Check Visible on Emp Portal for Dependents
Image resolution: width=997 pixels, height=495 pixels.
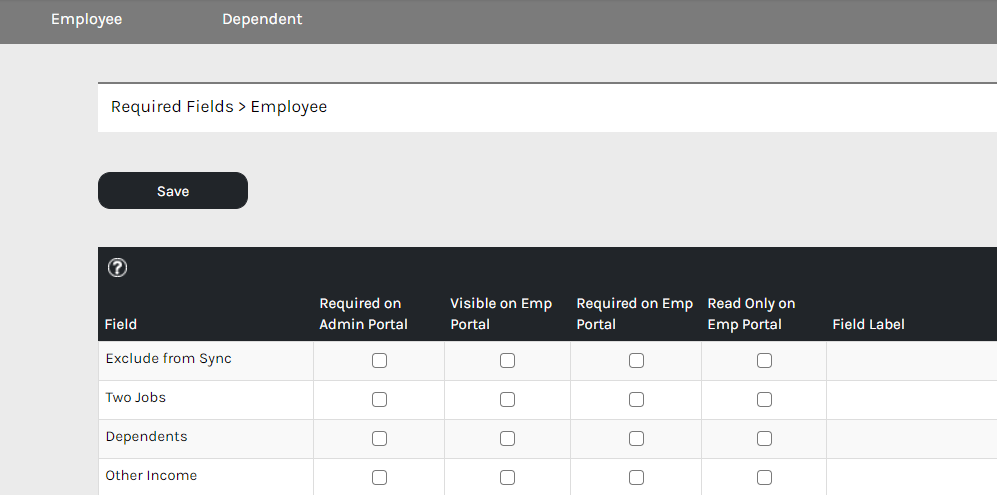click(x=507, y=438)
